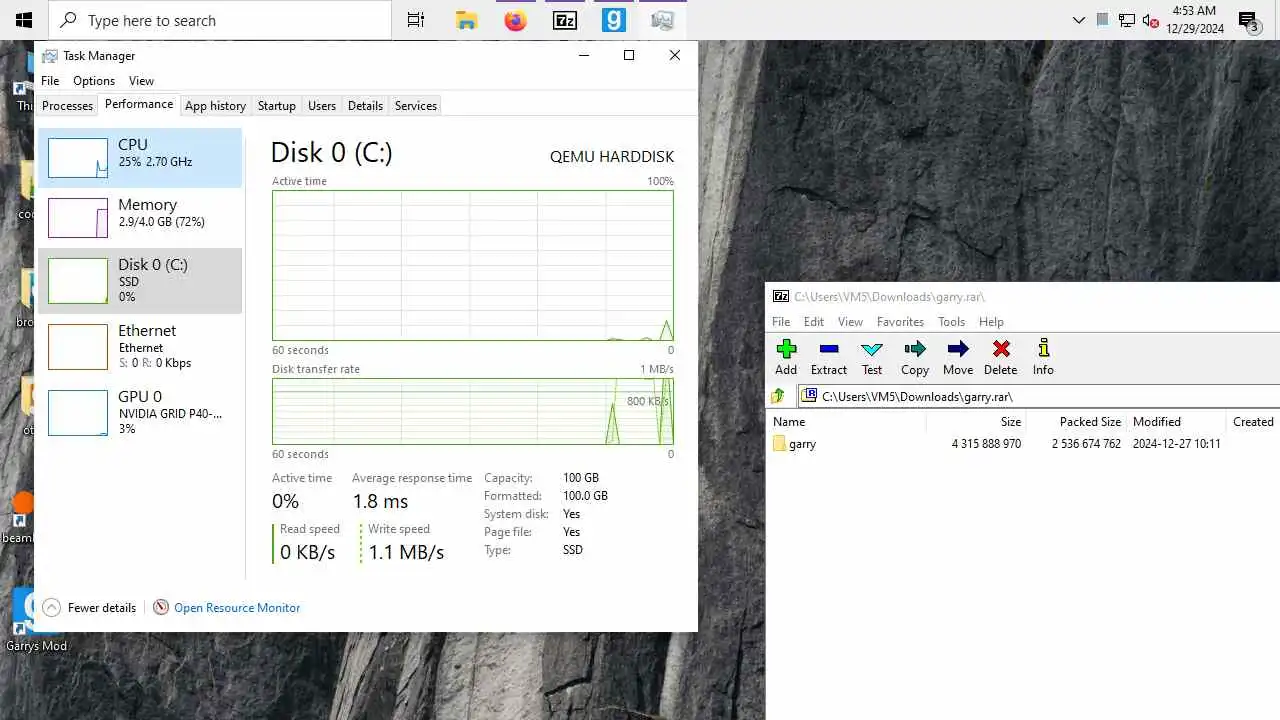Click the taskbar search box
Viewport: 1280px width, 720px height.
tap(220, 20)
